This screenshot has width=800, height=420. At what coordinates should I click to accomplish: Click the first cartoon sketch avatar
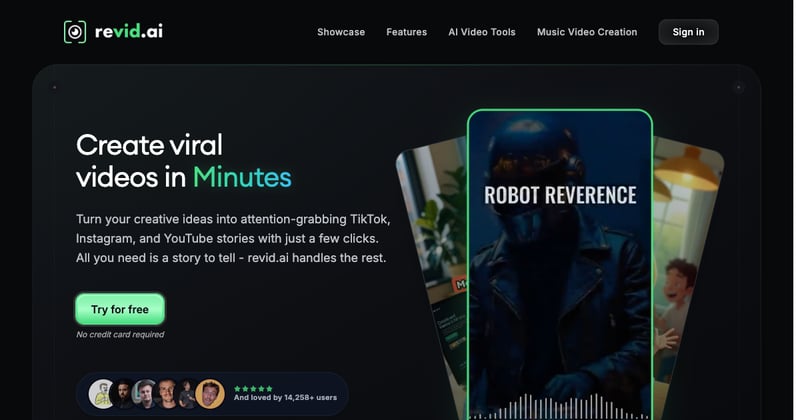[x=102, y=394]
